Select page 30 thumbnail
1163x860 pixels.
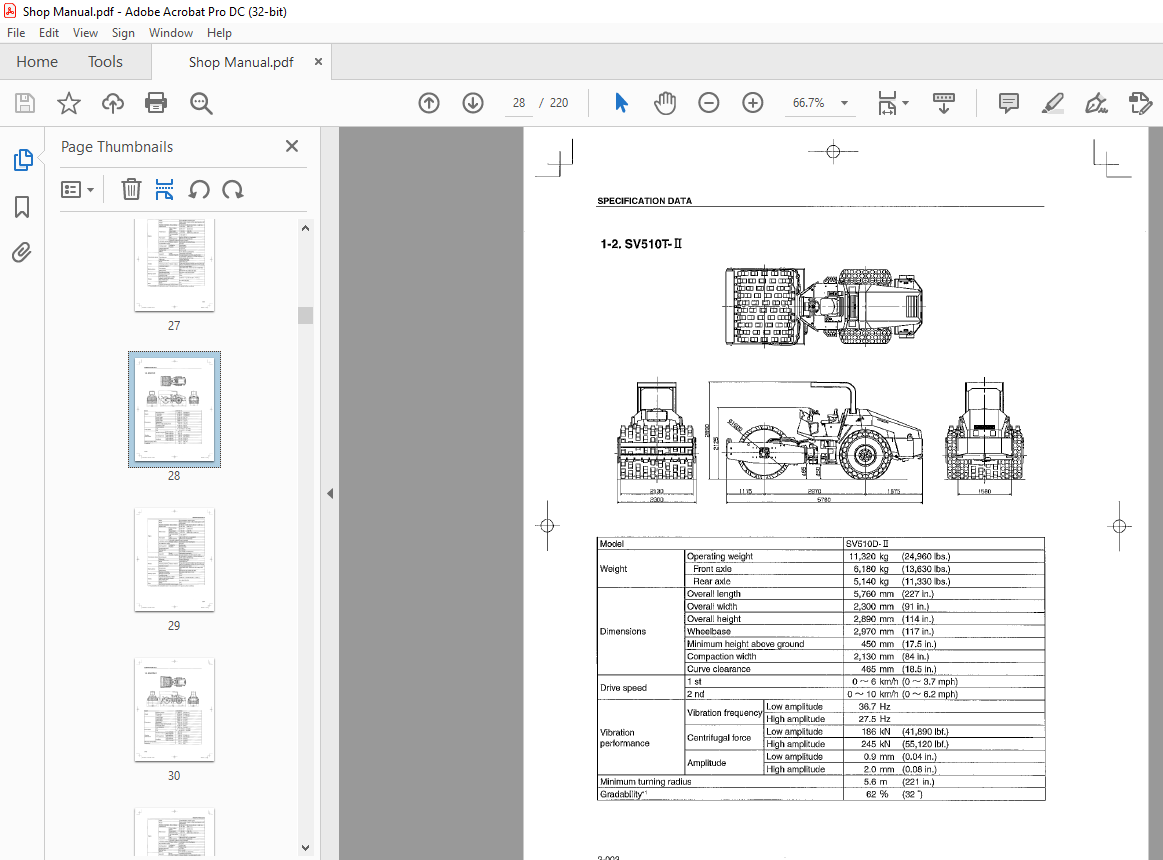pyautogui.click(x=174, y=709)
